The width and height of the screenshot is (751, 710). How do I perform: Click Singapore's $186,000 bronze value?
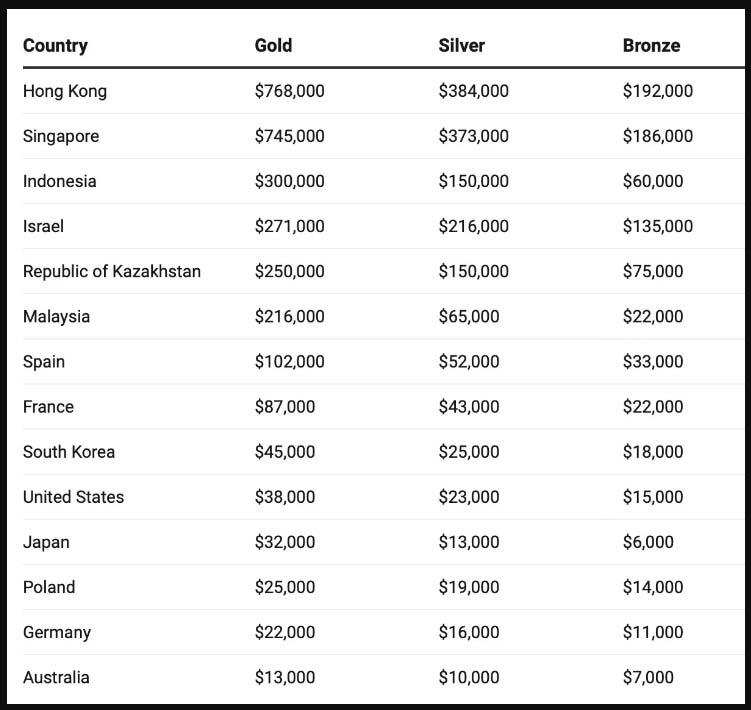(658, 136)
